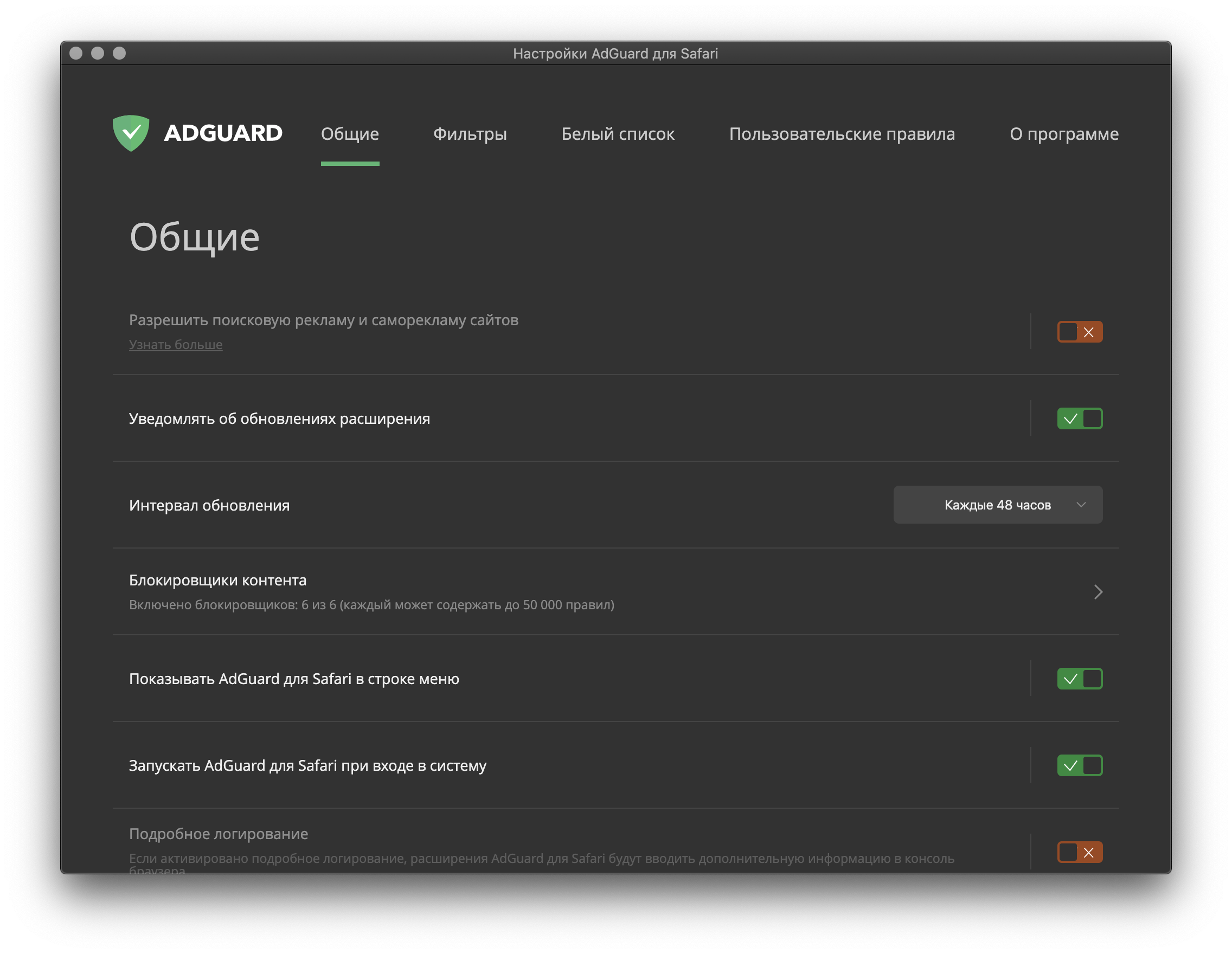The height and width of the screenshot is (954, 1232).
Task: Toggle showing AdGuard in the menu bar
Action: [1080, 679]
